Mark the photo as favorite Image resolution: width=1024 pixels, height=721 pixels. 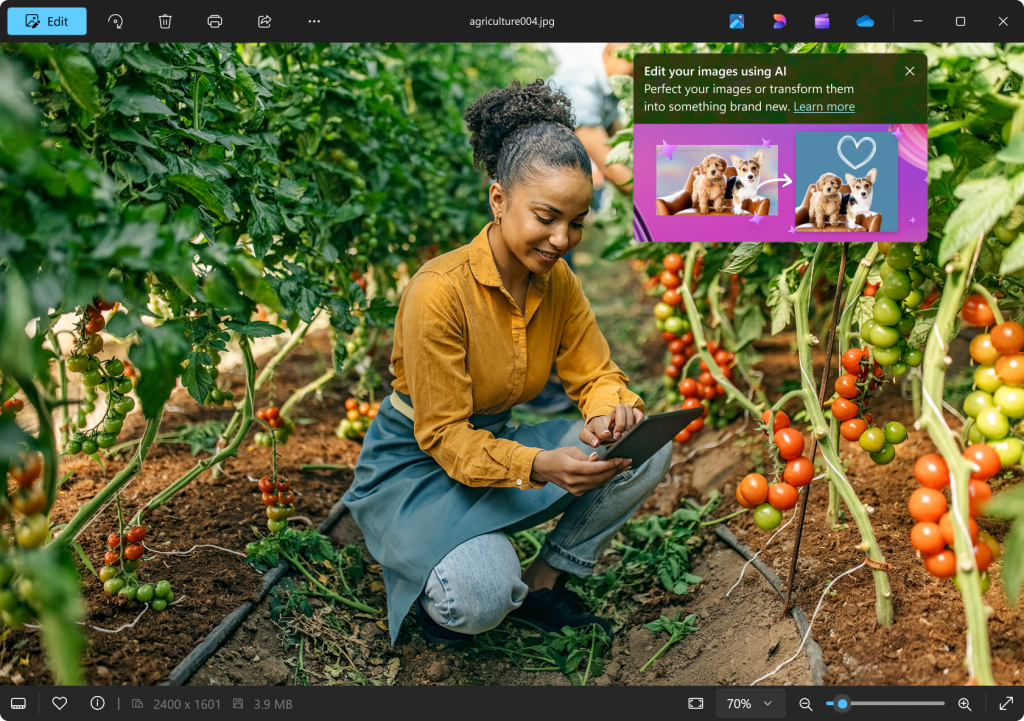coord(59,703)
